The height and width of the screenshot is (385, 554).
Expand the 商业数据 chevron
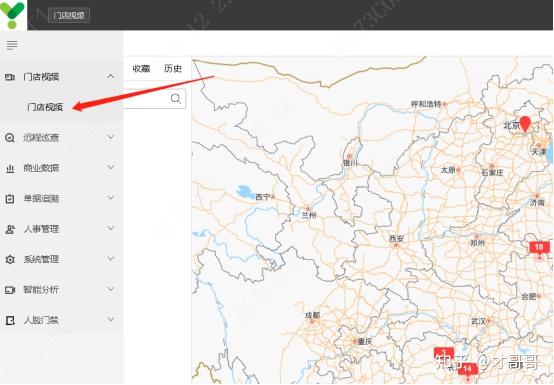111,167
